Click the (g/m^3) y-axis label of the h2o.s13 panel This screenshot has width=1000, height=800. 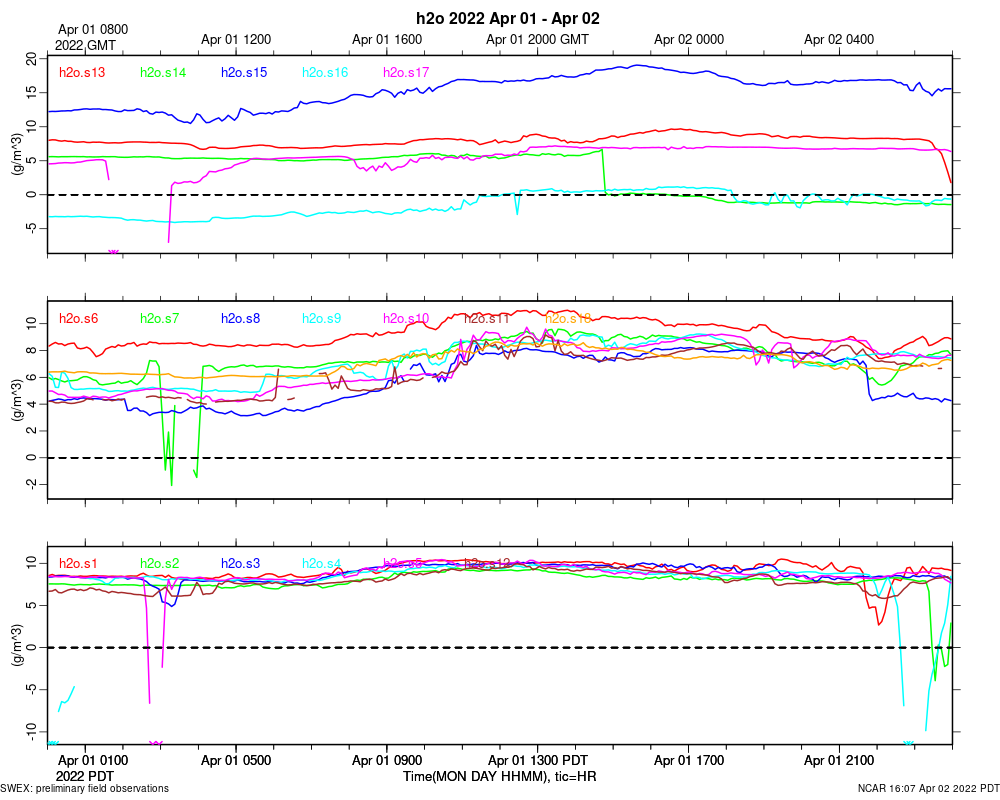point(17,154)
